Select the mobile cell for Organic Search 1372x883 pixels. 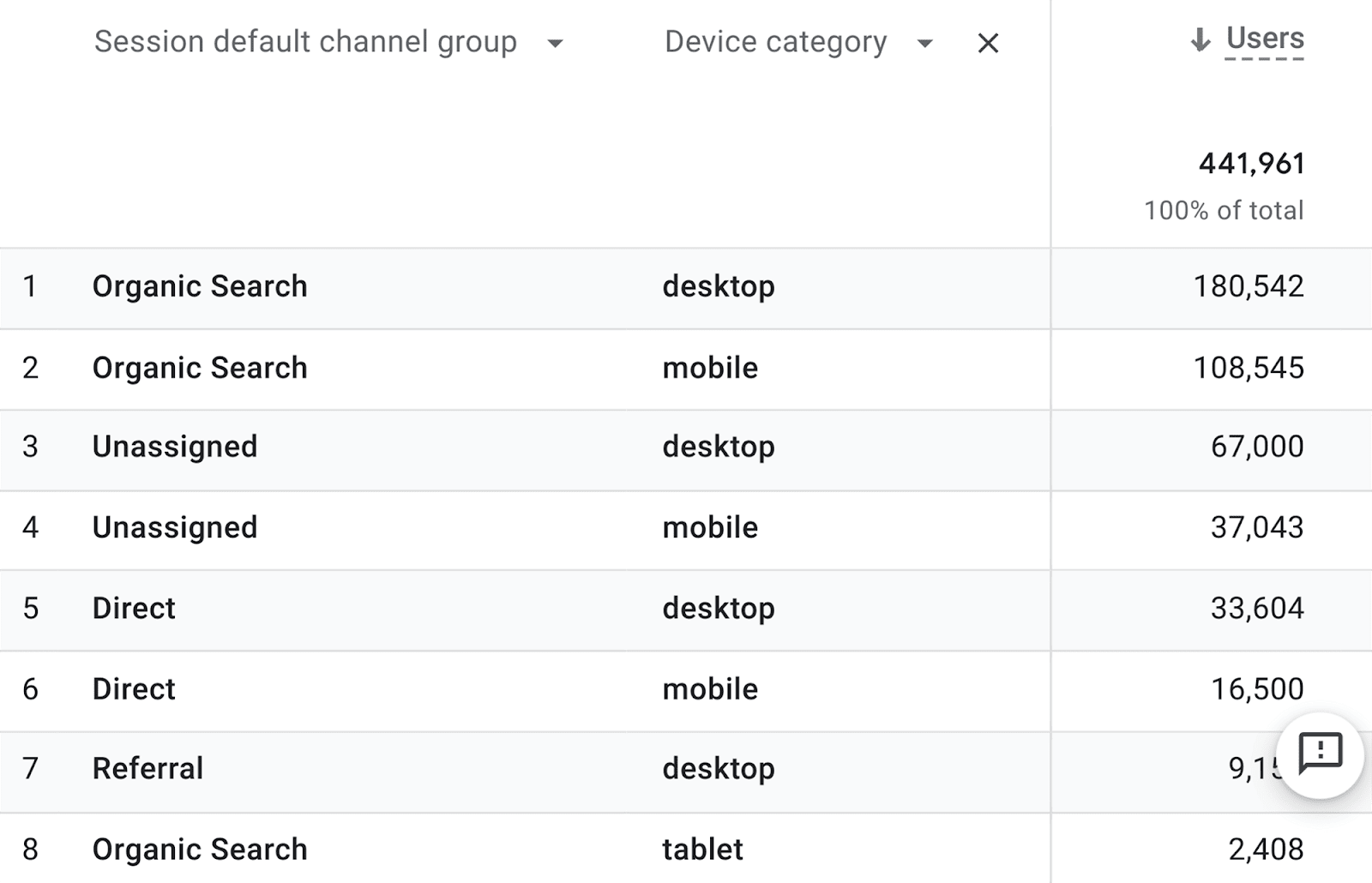710,367
